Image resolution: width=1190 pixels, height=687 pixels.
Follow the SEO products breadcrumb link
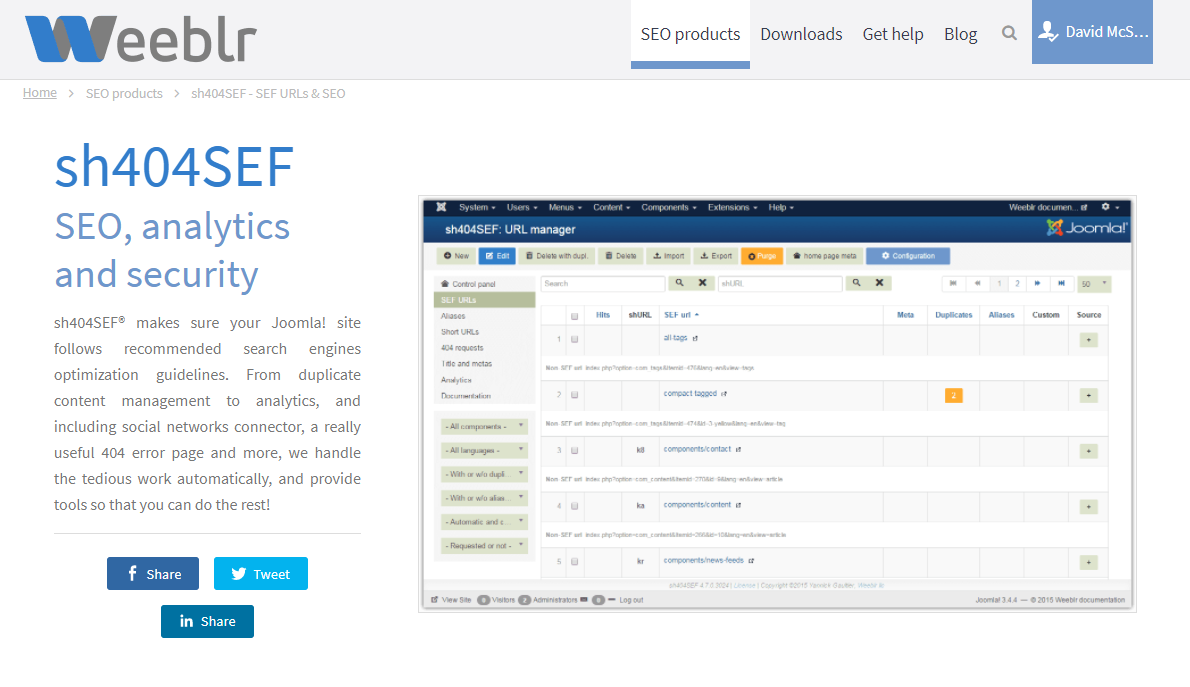pyautogui.click(x=124, y=93)
